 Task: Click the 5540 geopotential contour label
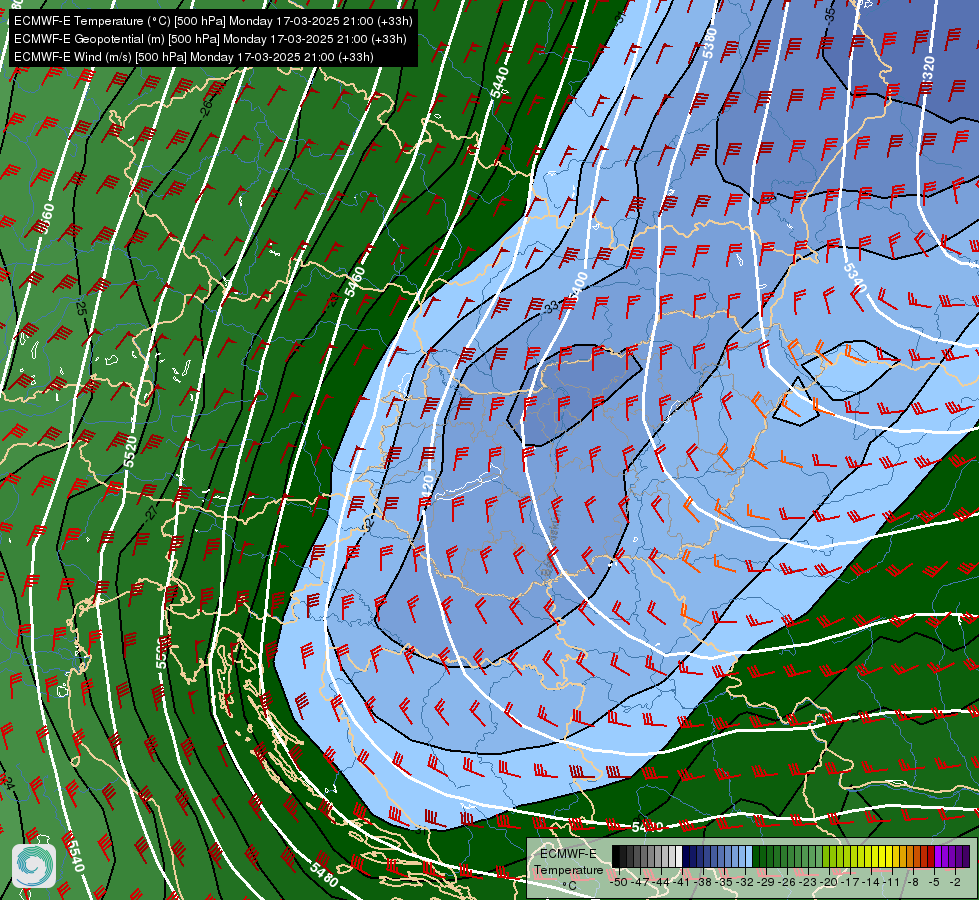pyautogui.click(x=75, y=856)
